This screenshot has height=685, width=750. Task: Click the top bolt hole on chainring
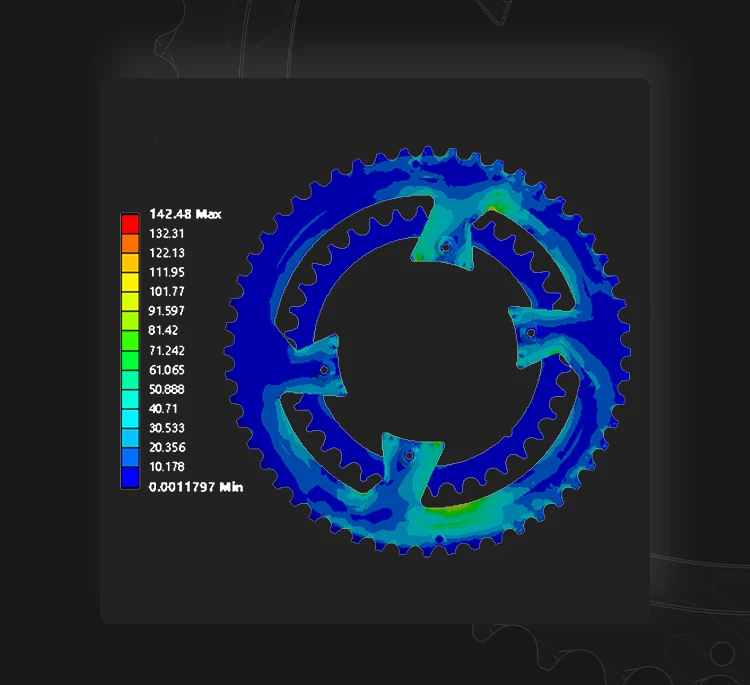(446, 247)
